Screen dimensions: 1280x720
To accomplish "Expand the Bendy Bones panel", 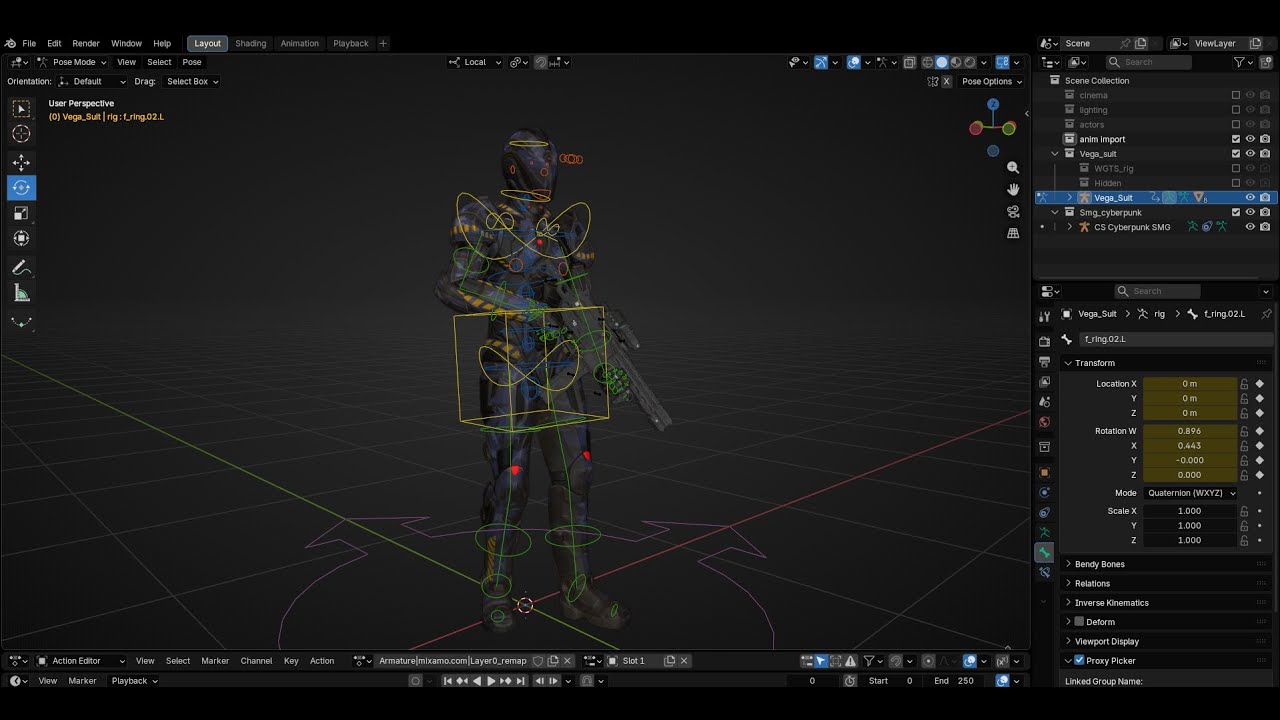I will click(x=1100, y=564).
